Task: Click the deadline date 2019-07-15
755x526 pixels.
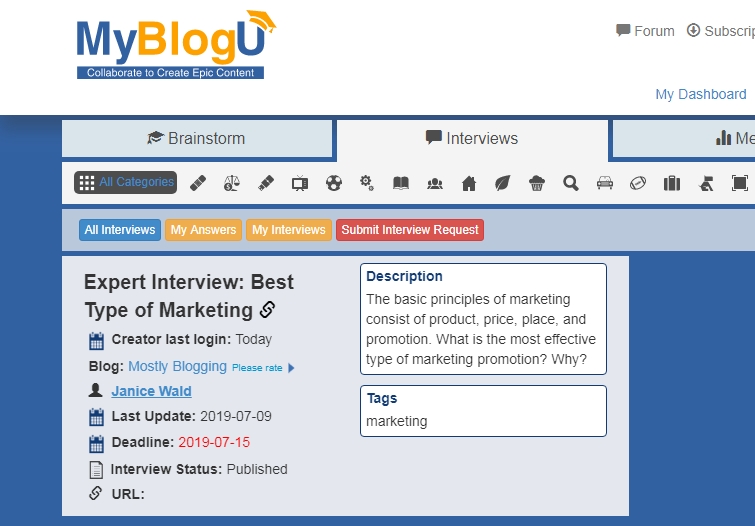Action: click(214, 442)
